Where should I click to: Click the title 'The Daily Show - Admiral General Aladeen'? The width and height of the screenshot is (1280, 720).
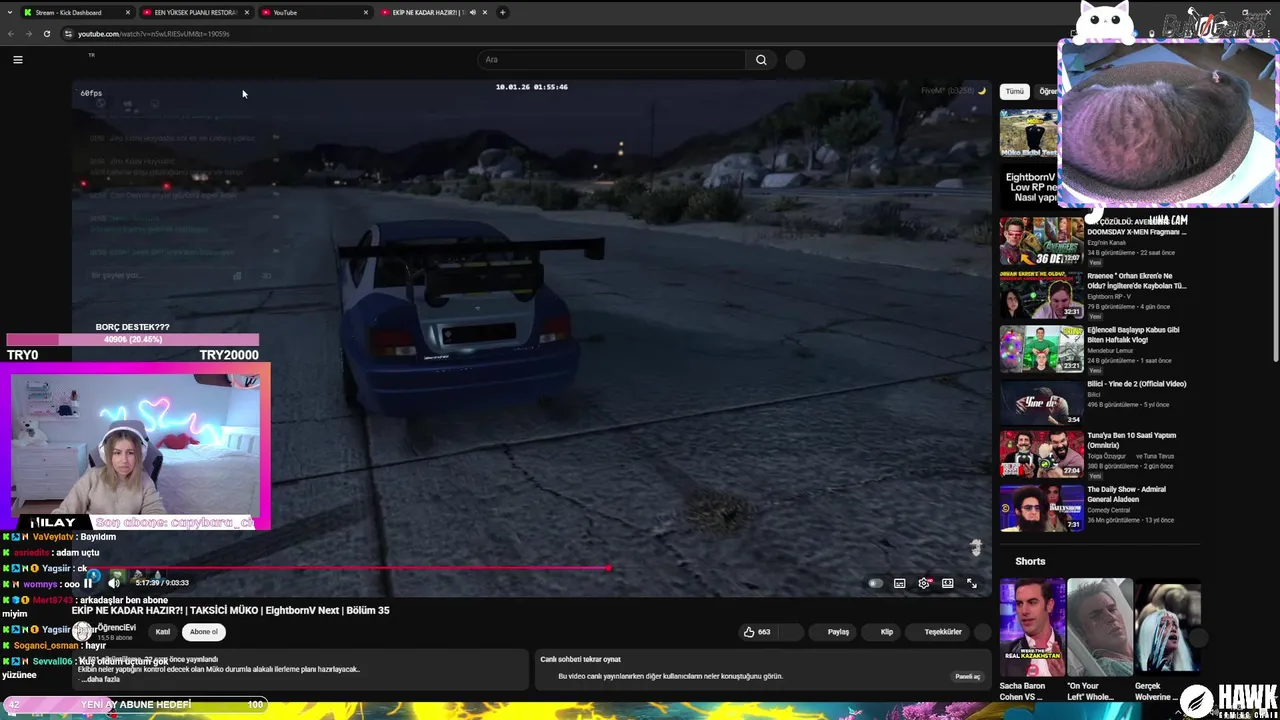point(1126,494)
